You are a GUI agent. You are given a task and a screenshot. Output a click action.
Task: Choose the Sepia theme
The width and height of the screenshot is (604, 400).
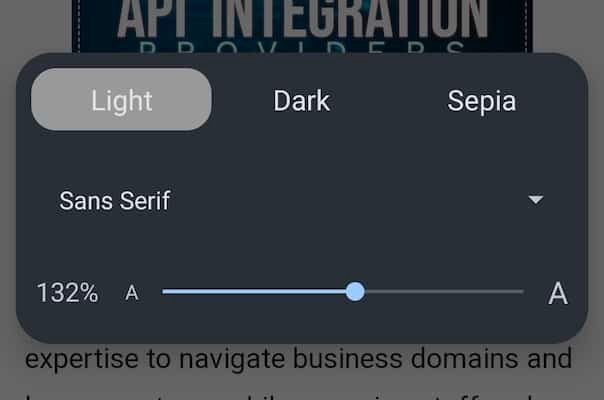(x=482, y=100)
